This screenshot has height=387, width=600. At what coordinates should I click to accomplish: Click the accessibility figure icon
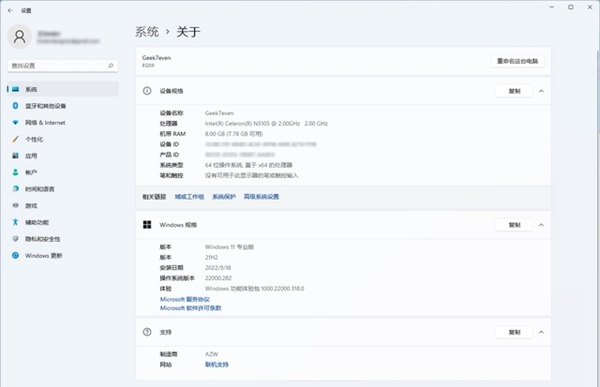15,222
